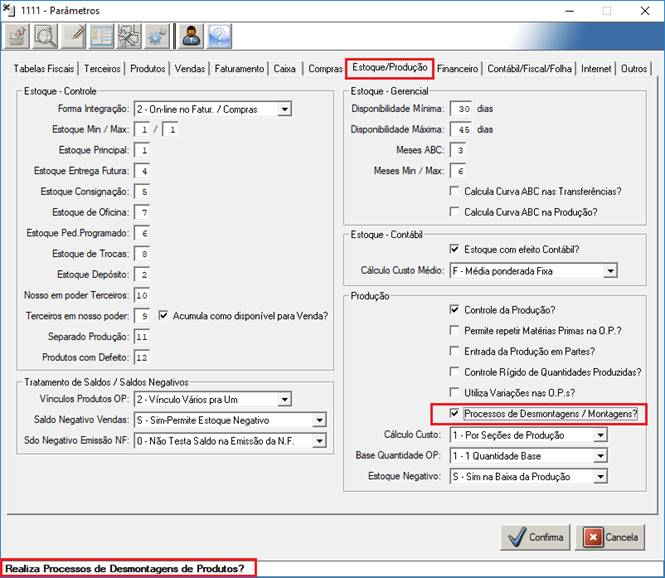Click the Estoque Max field after the slash
The height and width of the screenshot is (578, 665).
(170, 129)
